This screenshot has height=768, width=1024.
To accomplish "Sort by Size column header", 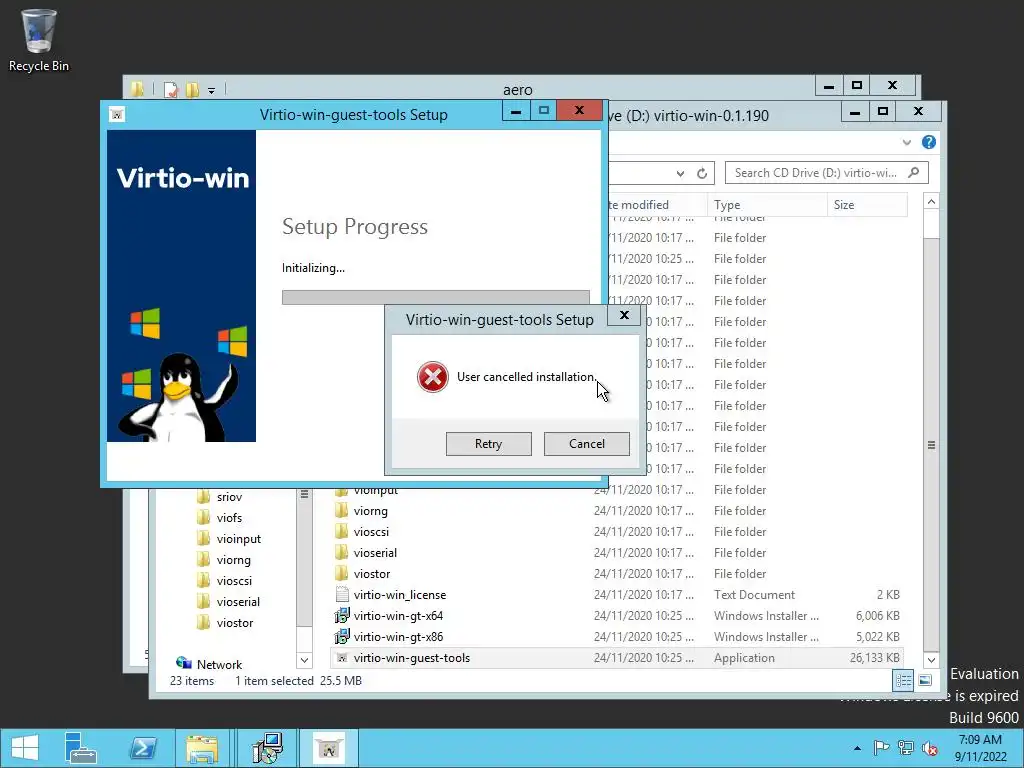I will 867,204.
